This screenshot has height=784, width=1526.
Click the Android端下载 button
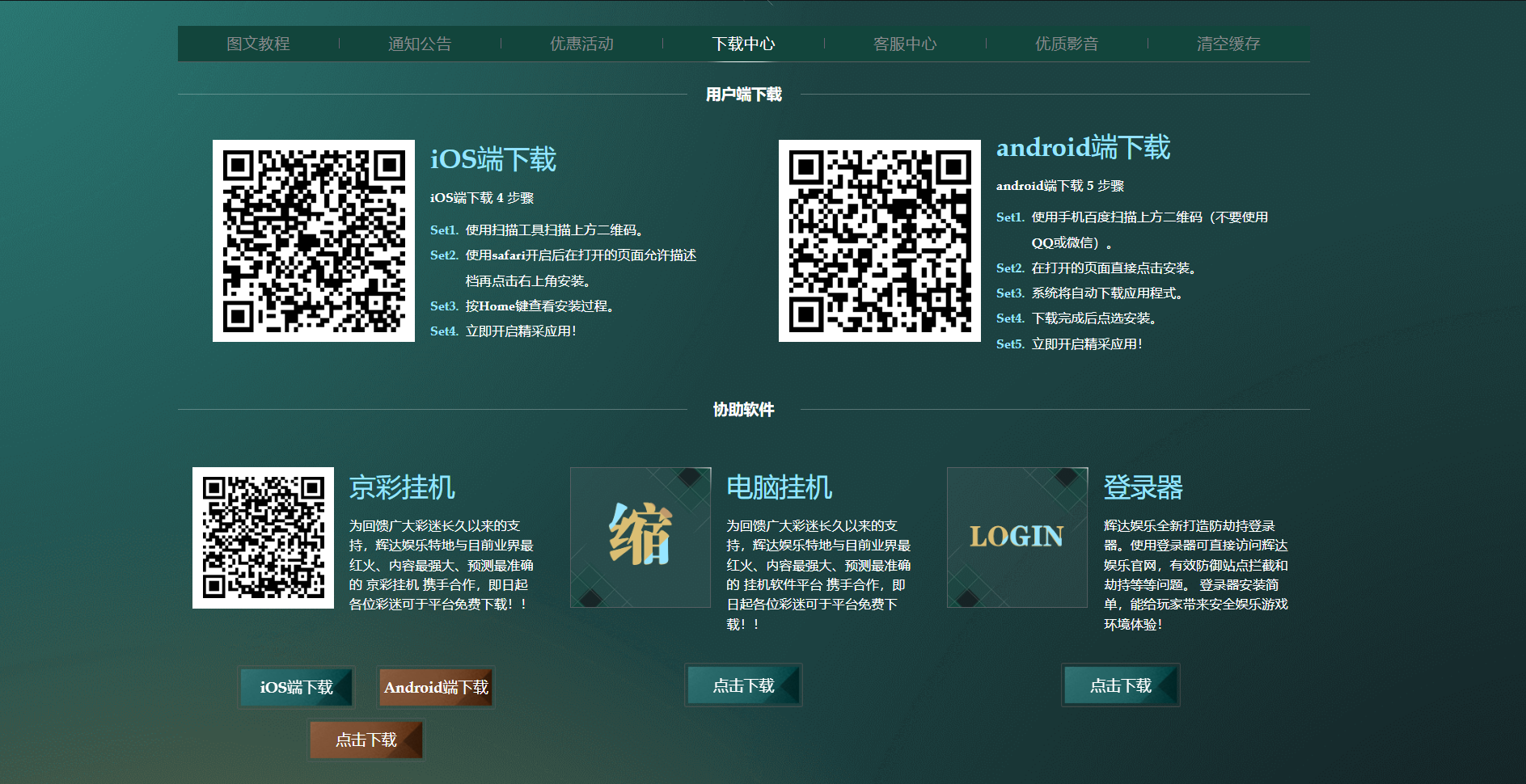(x=436, y=687)
